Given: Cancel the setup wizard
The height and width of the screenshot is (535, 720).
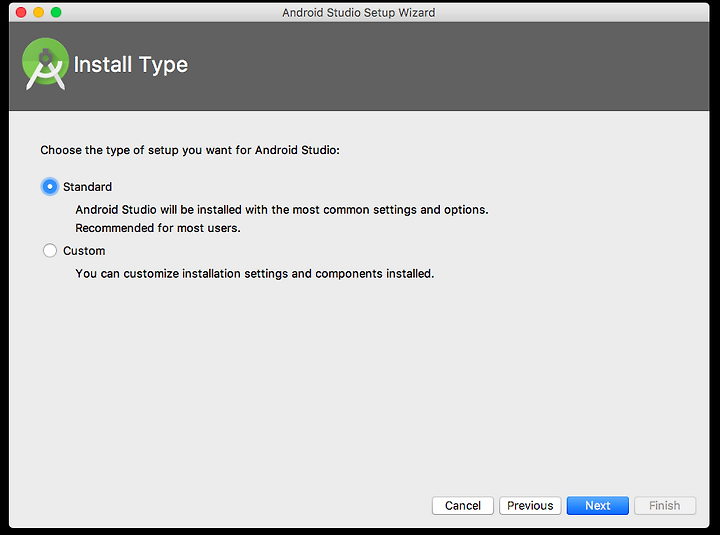Looking at the screenshot, I should point(462,506).
